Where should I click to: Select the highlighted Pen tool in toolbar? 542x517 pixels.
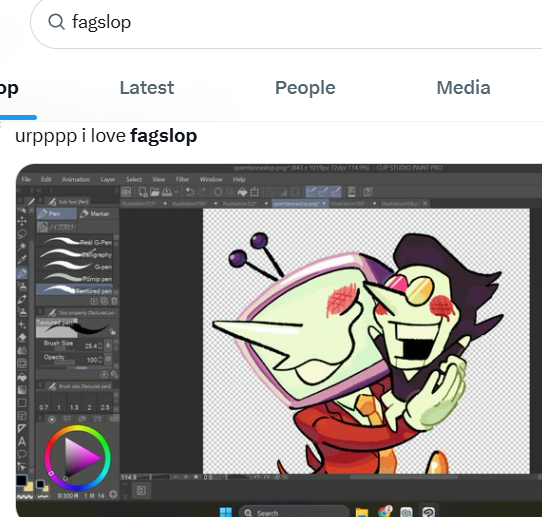[x=22, y=273]
